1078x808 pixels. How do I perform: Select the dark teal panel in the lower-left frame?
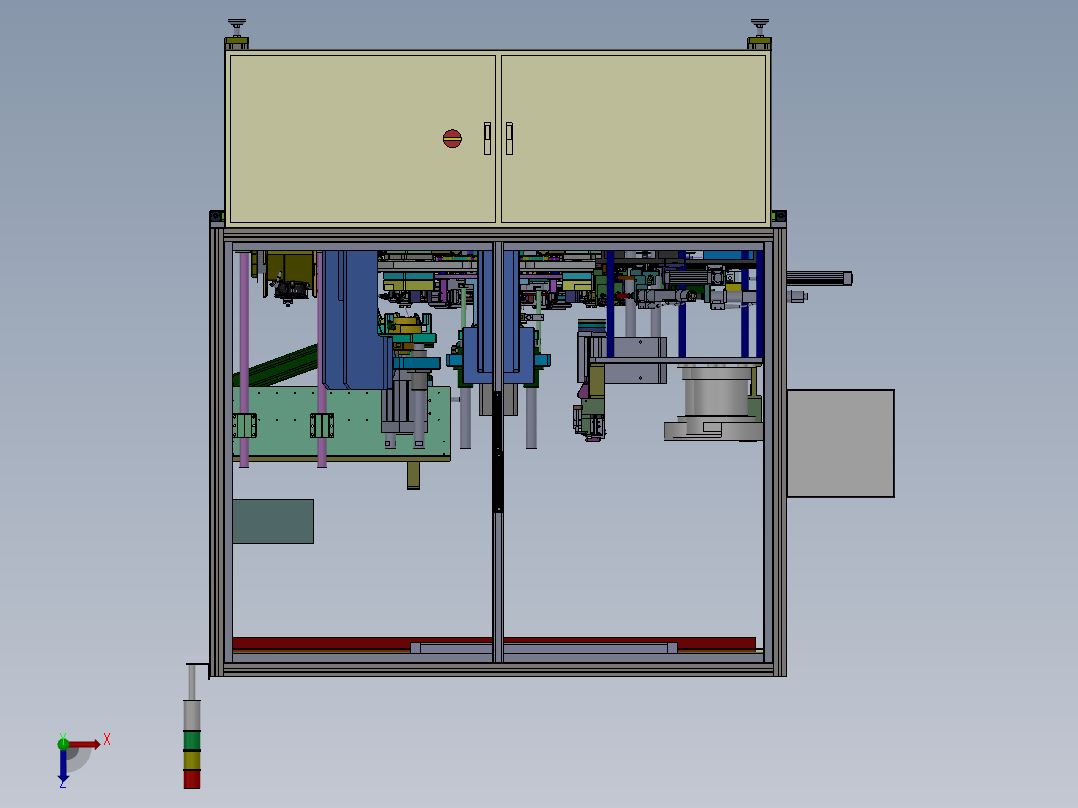tap(273, 521)
